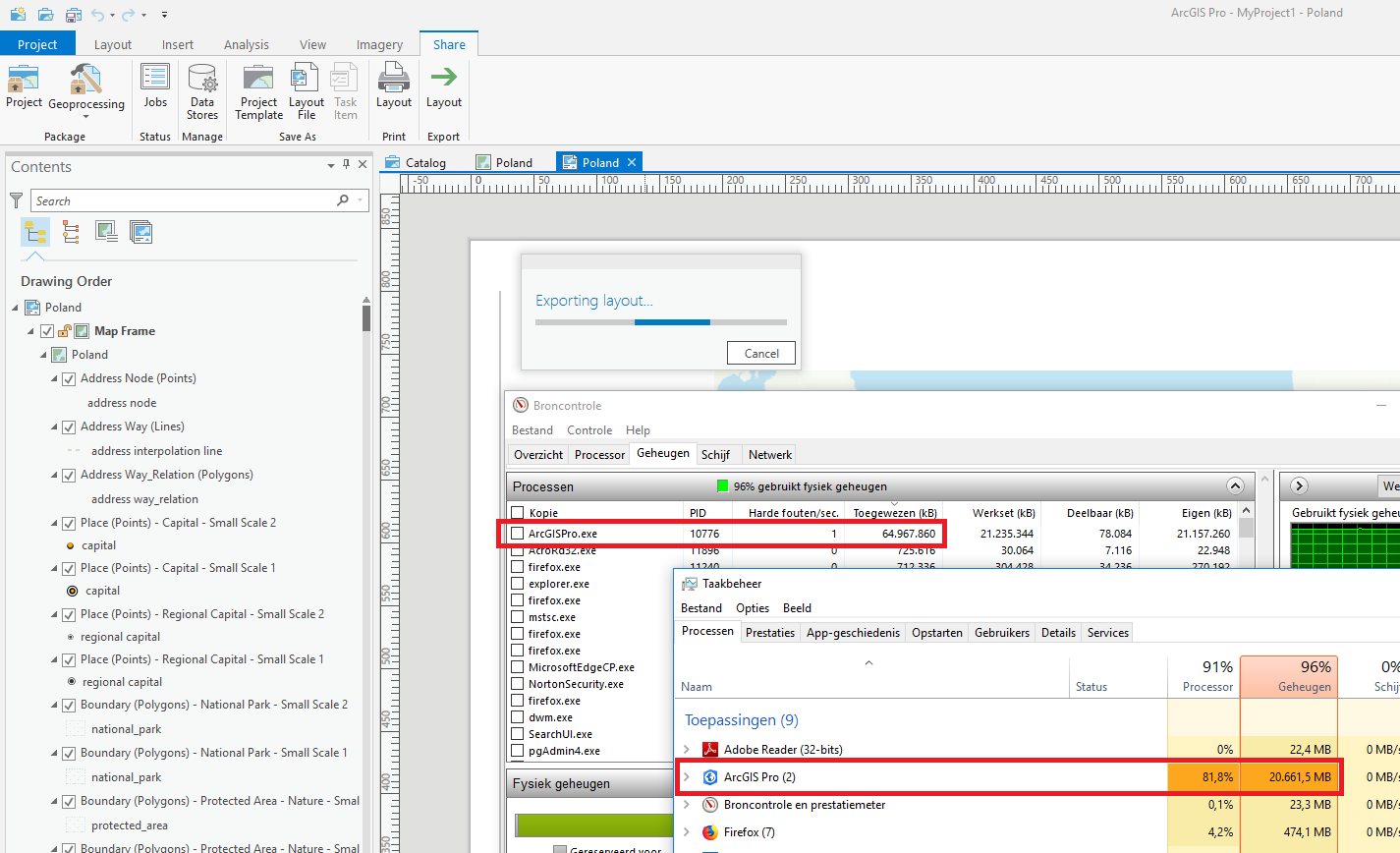Open Data Stores management
The height and width of the screenshot is (853, 1400).
(x=202, y=91)
